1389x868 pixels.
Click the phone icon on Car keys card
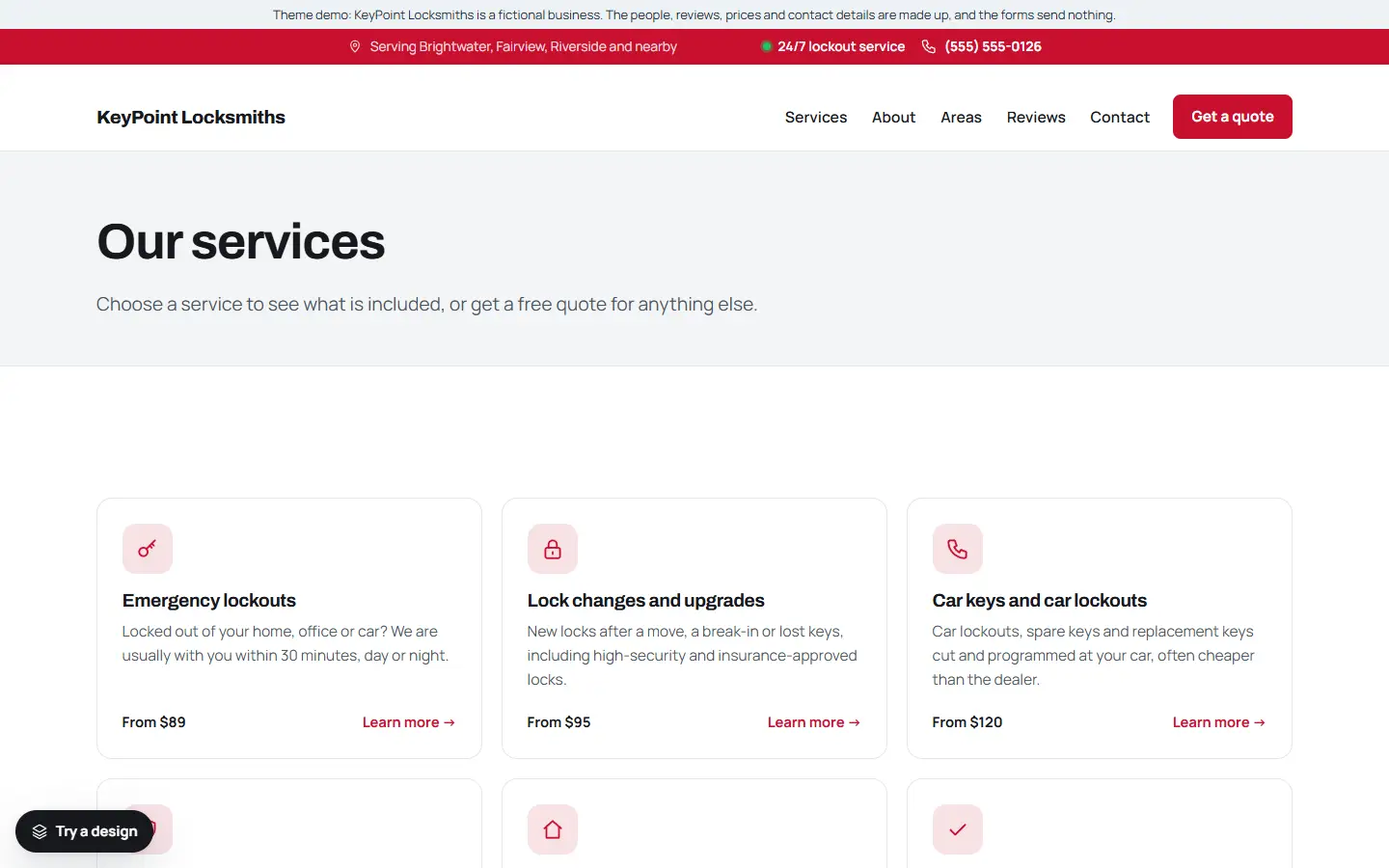coord(958,549)
